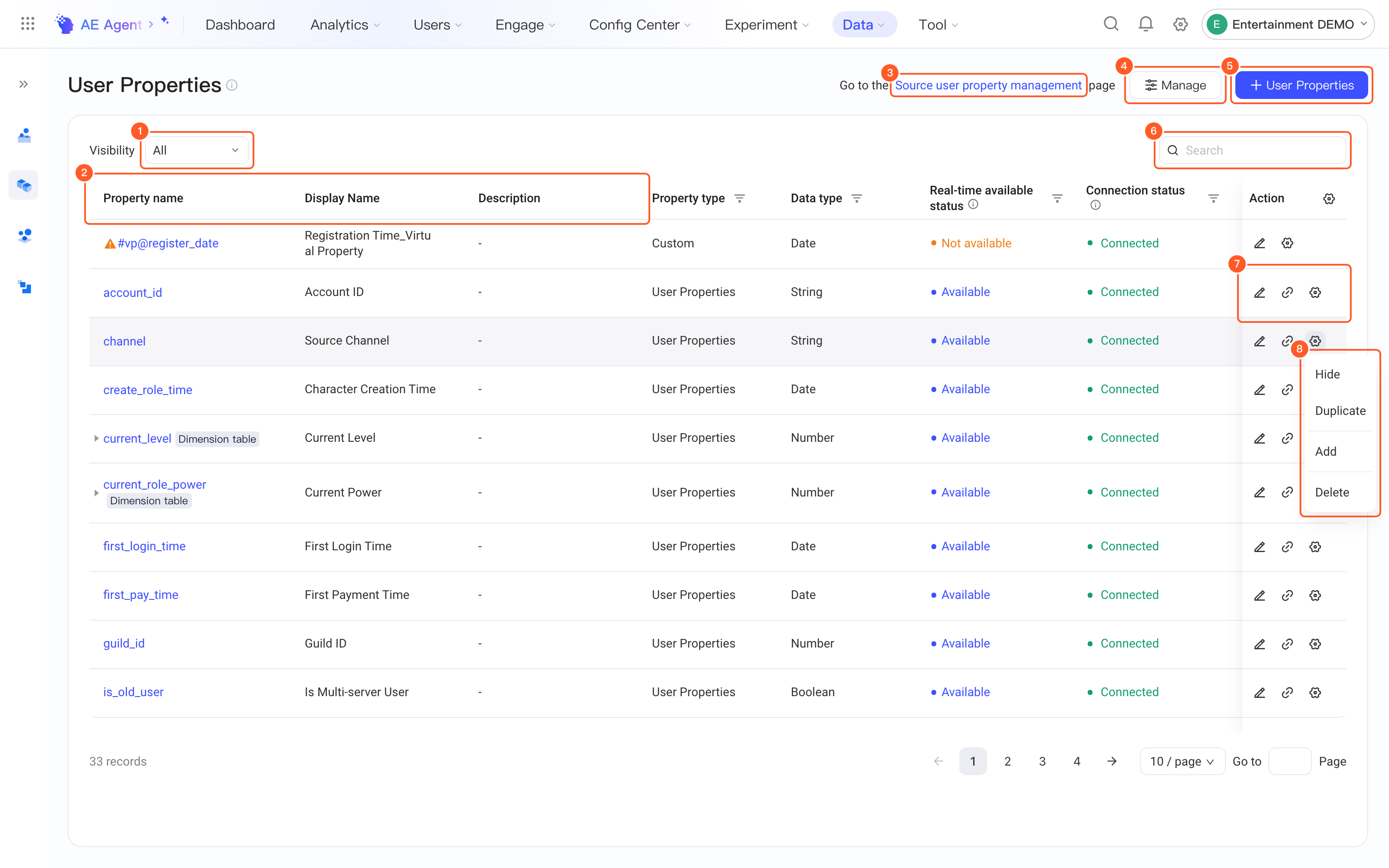1389x868 pixels.
Task: Open the Experiment menu
Action: pyautogui.click(x=766, y=24)
